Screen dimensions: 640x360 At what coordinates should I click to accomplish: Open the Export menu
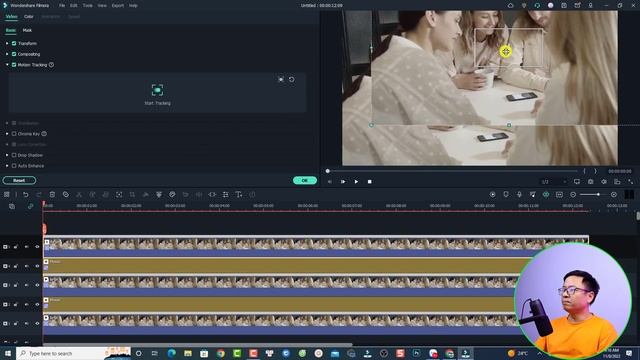pos(118,6)
